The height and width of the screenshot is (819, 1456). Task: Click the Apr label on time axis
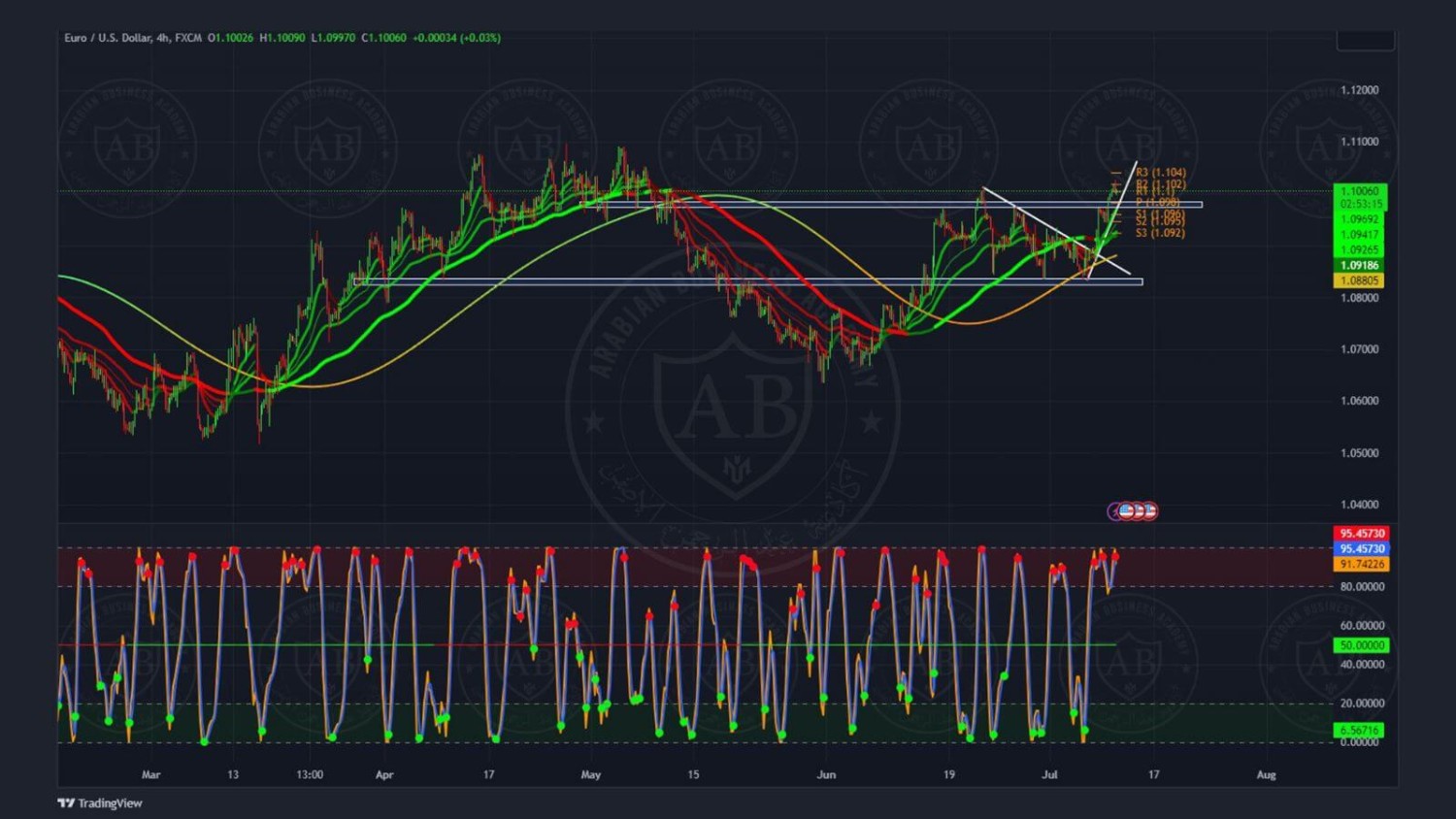pos(384,774)
